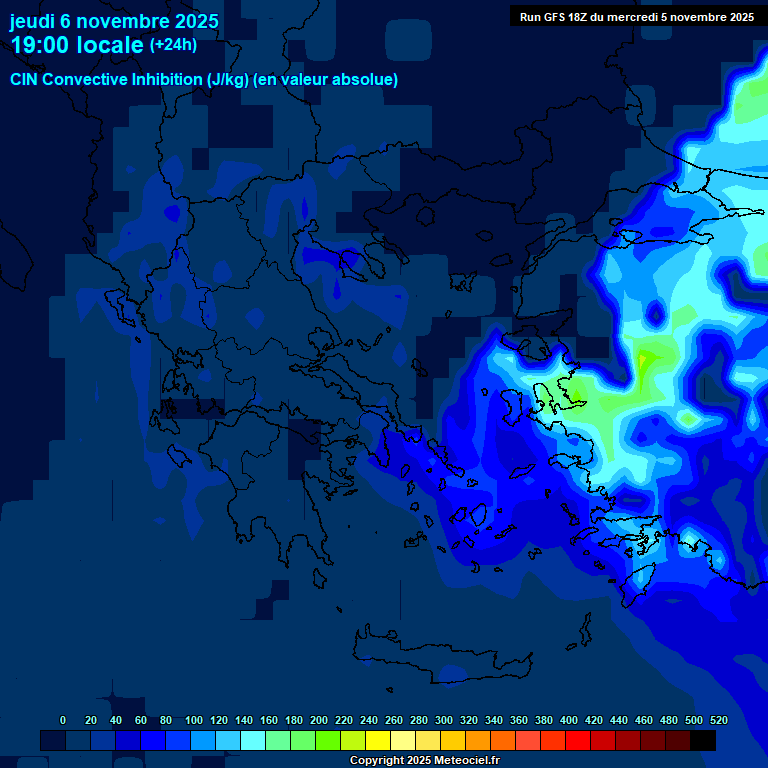Viewport: 768px width, 768px height.
Task: Select the bright red swatch between 400 and 420
Action: coord(578,741)
